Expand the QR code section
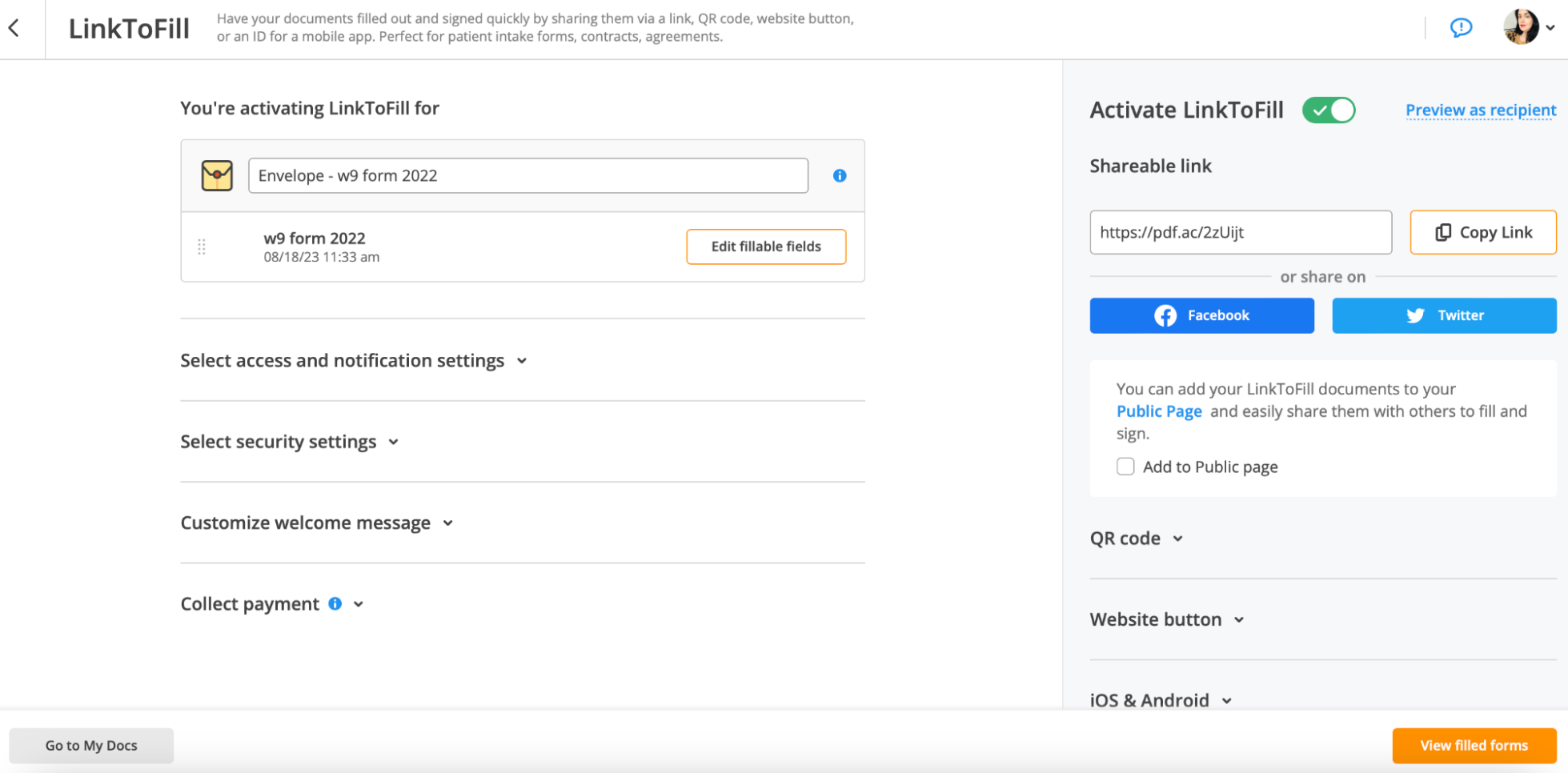Screen dimensions: 1568x773 point(1137,539)
